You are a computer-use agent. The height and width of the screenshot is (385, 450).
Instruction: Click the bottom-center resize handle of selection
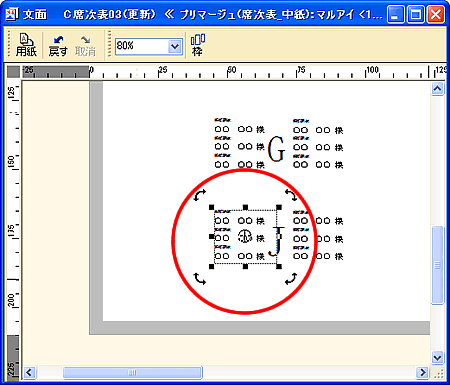pos(245,266)
